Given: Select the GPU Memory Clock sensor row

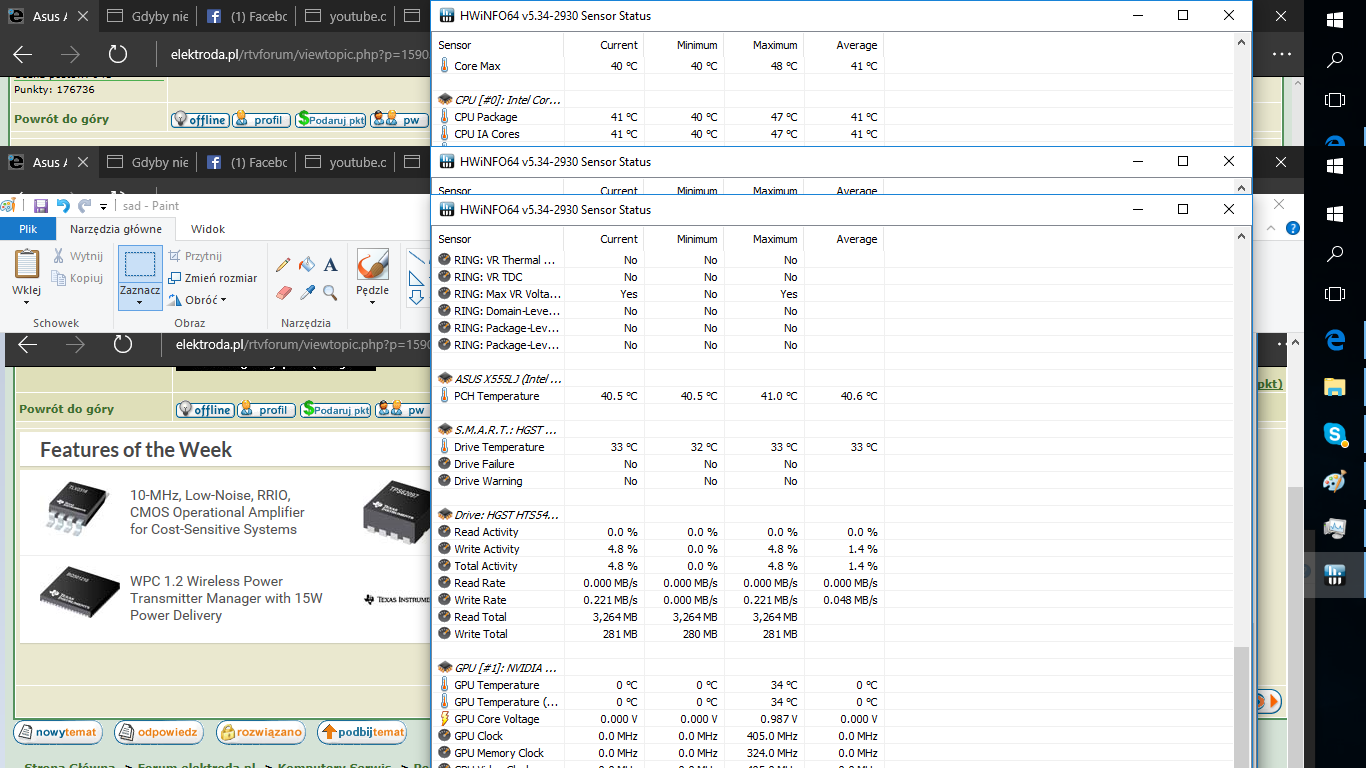Looking at the screenshot, I should coord(660,753).
